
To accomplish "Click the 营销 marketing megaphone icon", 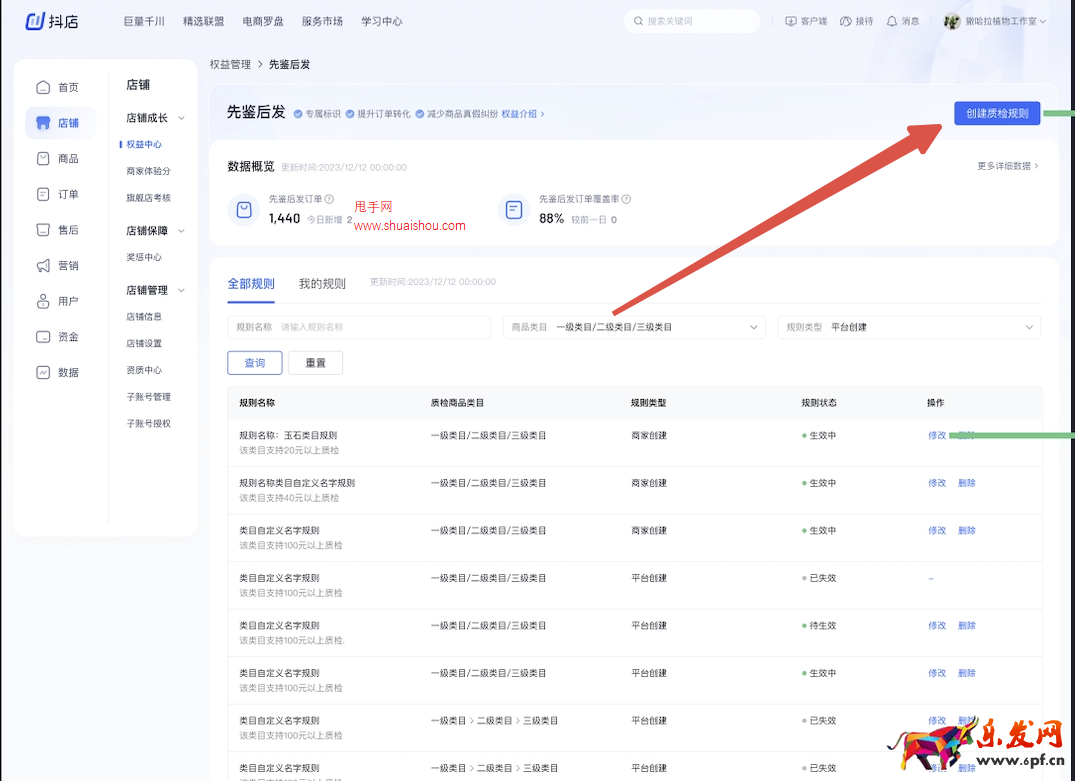I will coord(43,266).
